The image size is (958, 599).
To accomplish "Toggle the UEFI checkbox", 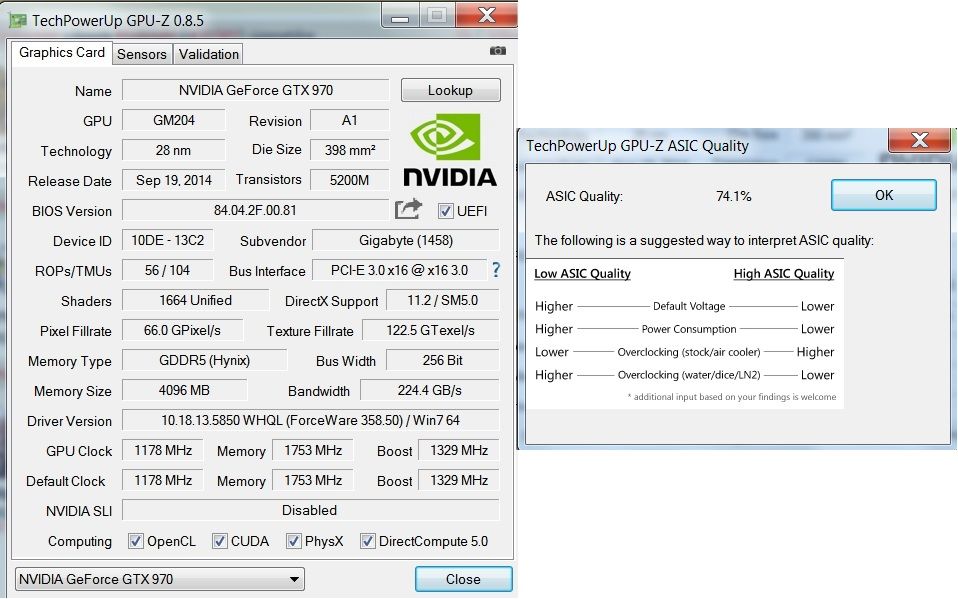I will [445, 211].
